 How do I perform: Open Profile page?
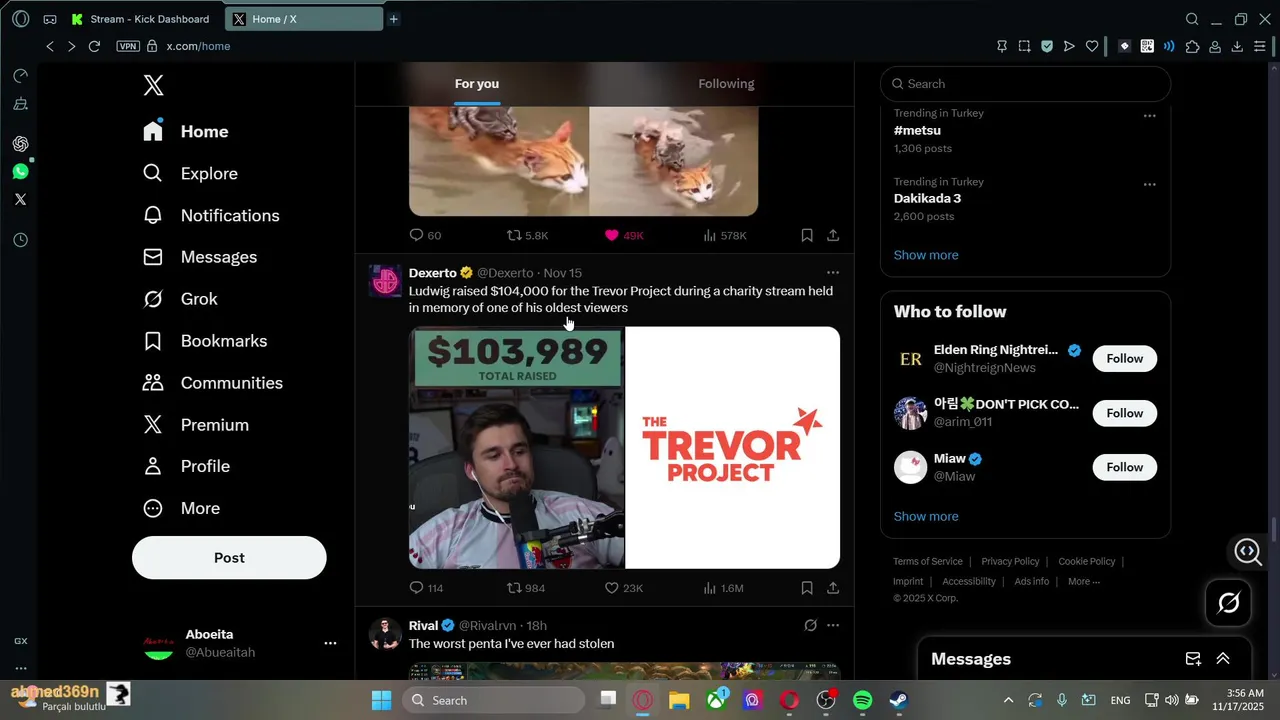[186, 466]
